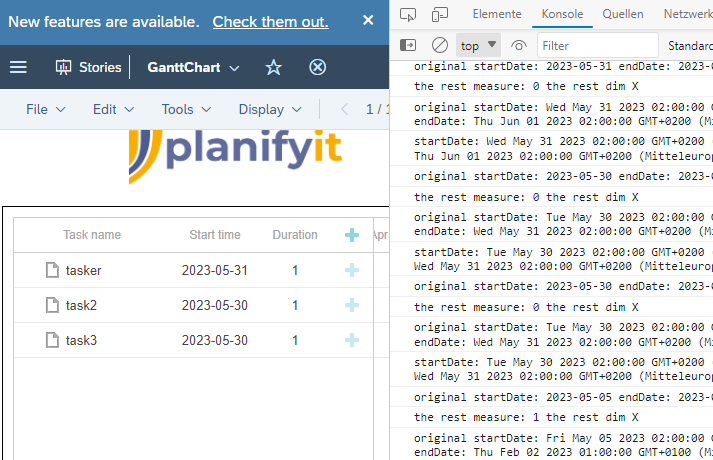713x460 pixels.
Task: Click duration value of tasker
Action: click(295, 270)
